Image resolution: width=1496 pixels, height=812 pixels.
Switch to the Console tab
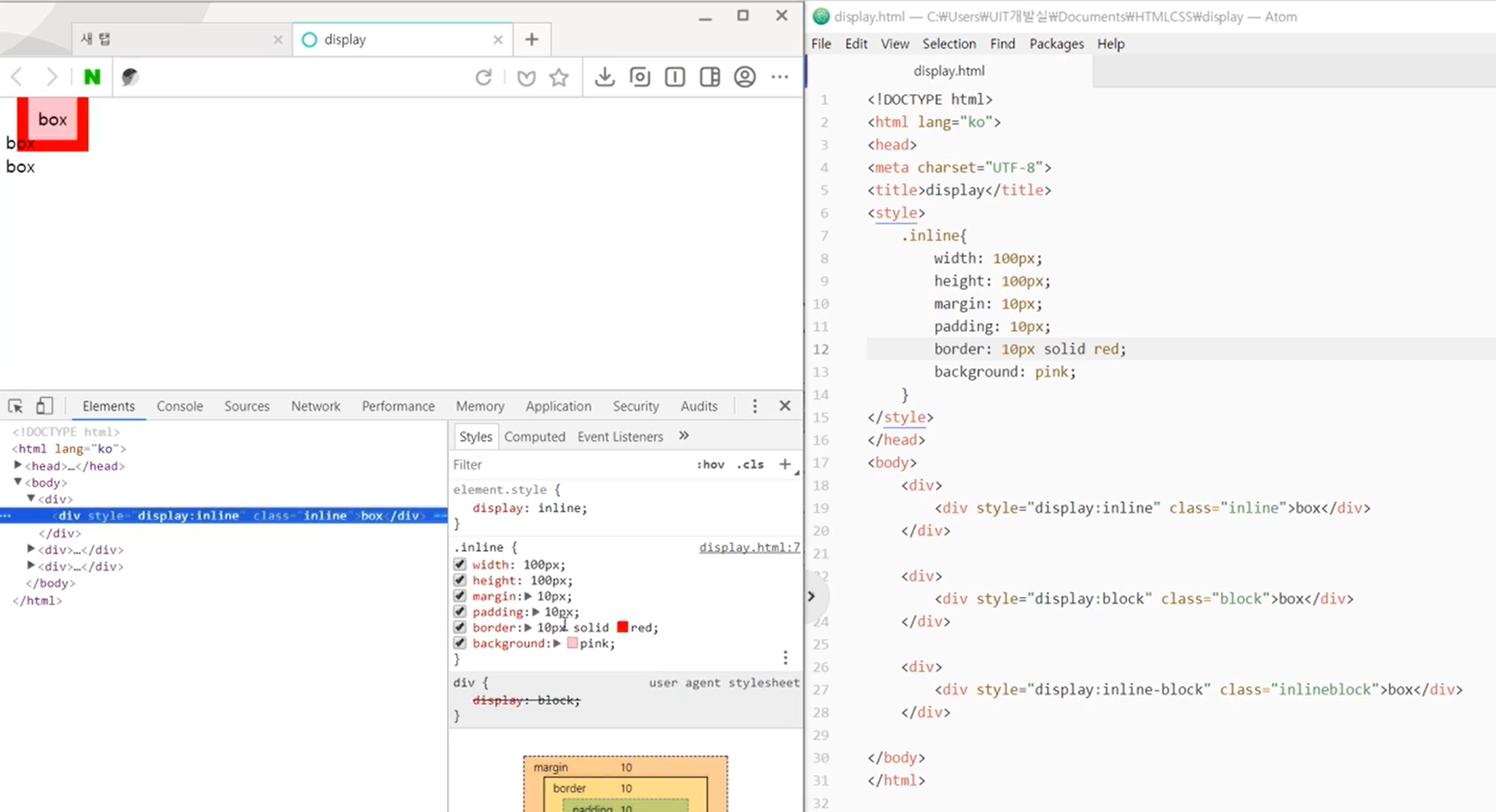[179, 406]
